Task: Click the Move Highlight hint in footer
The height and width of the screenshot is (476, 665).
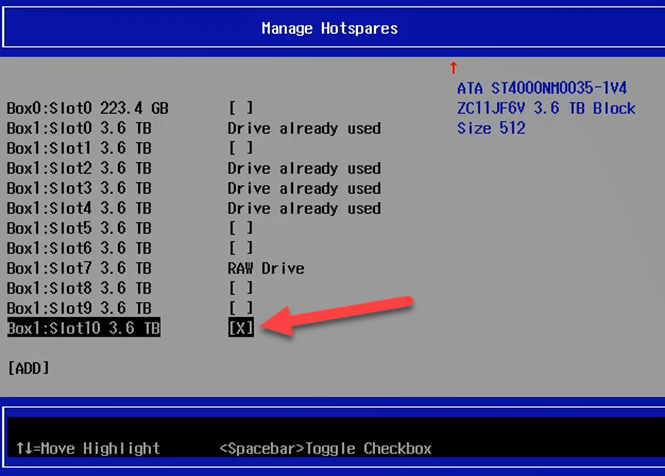Action: coord(88,448)
